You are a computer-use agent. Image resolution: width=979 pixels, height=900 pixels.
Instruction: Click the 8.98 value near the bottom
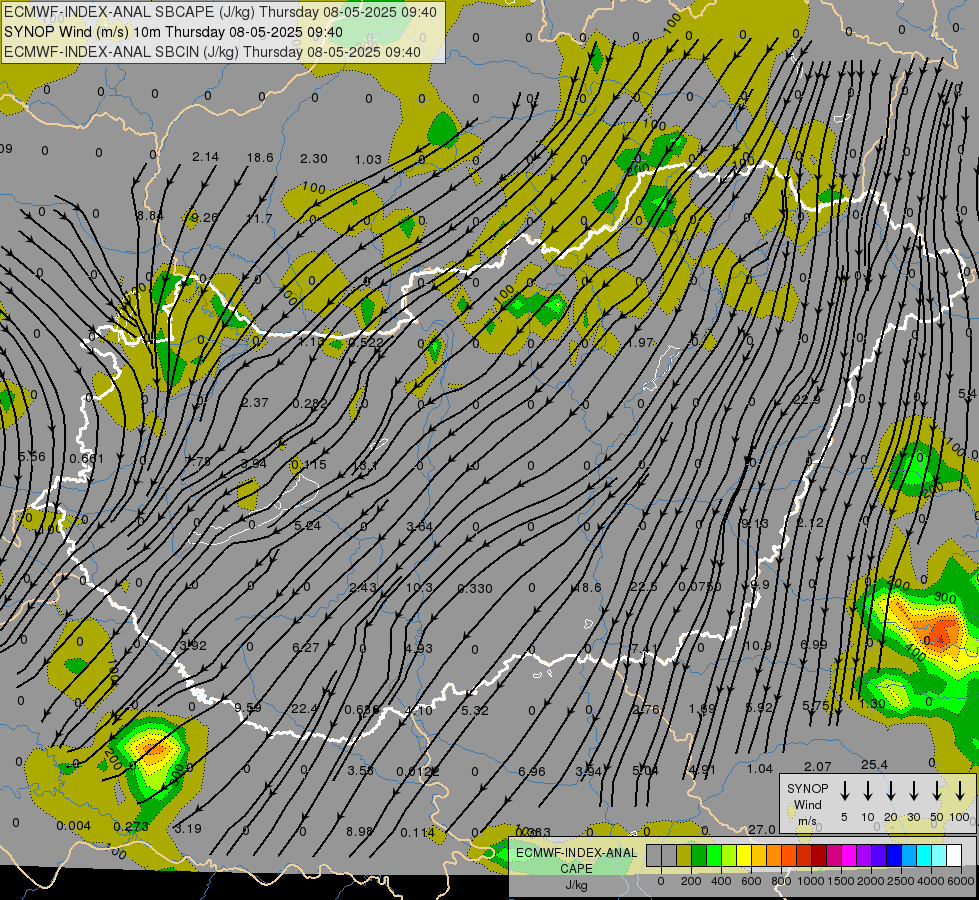360,831
